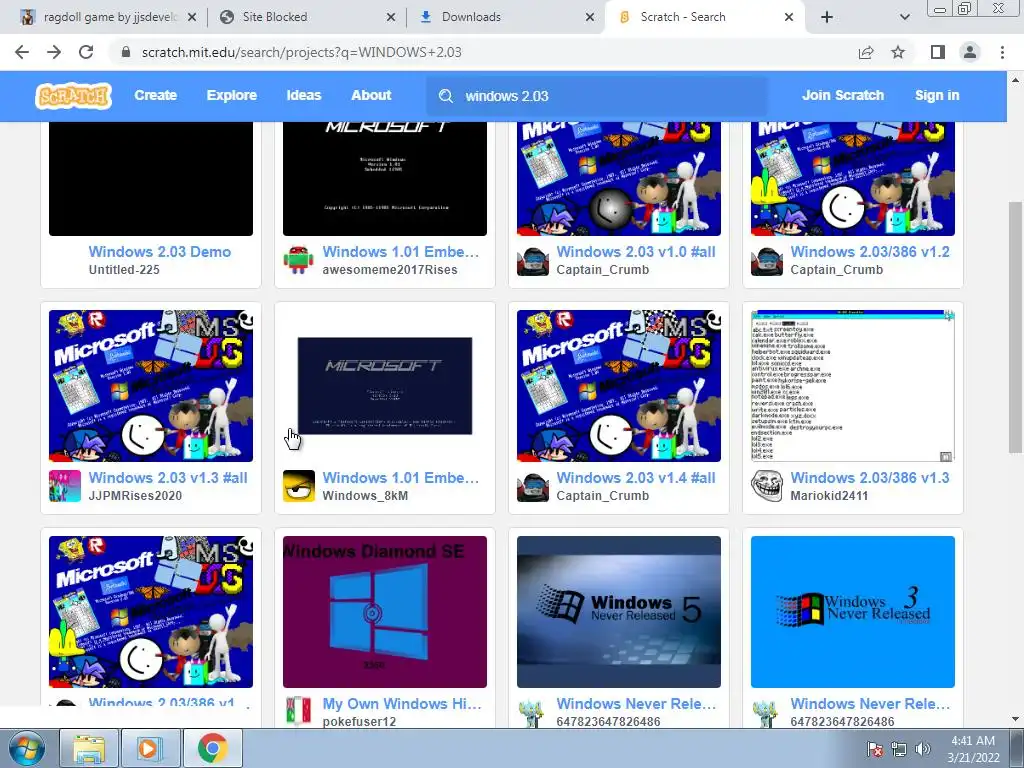Open Windows 2.03 v1.3 #all link
1024x768 pixels.
pyautogui.click(x=168, y=477)
